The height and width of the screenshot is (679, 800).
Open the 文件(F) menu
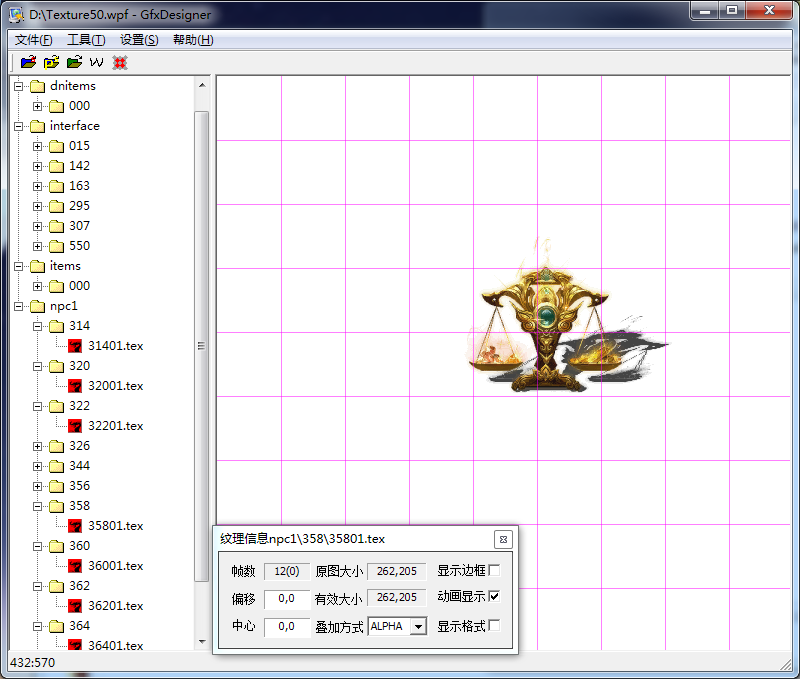point(33,40)
